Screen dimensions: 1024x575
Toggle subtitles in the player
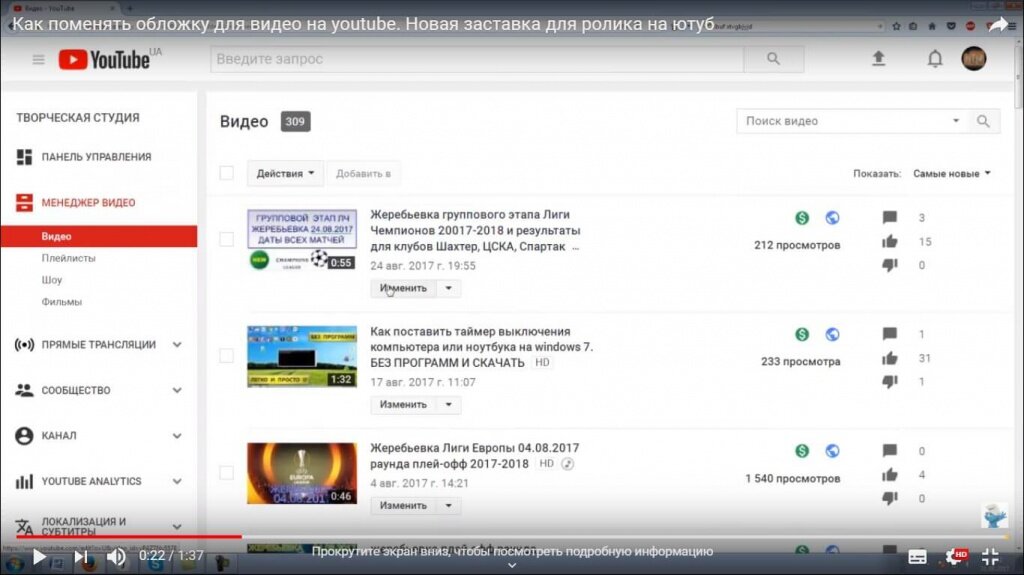tap(917, 557)
